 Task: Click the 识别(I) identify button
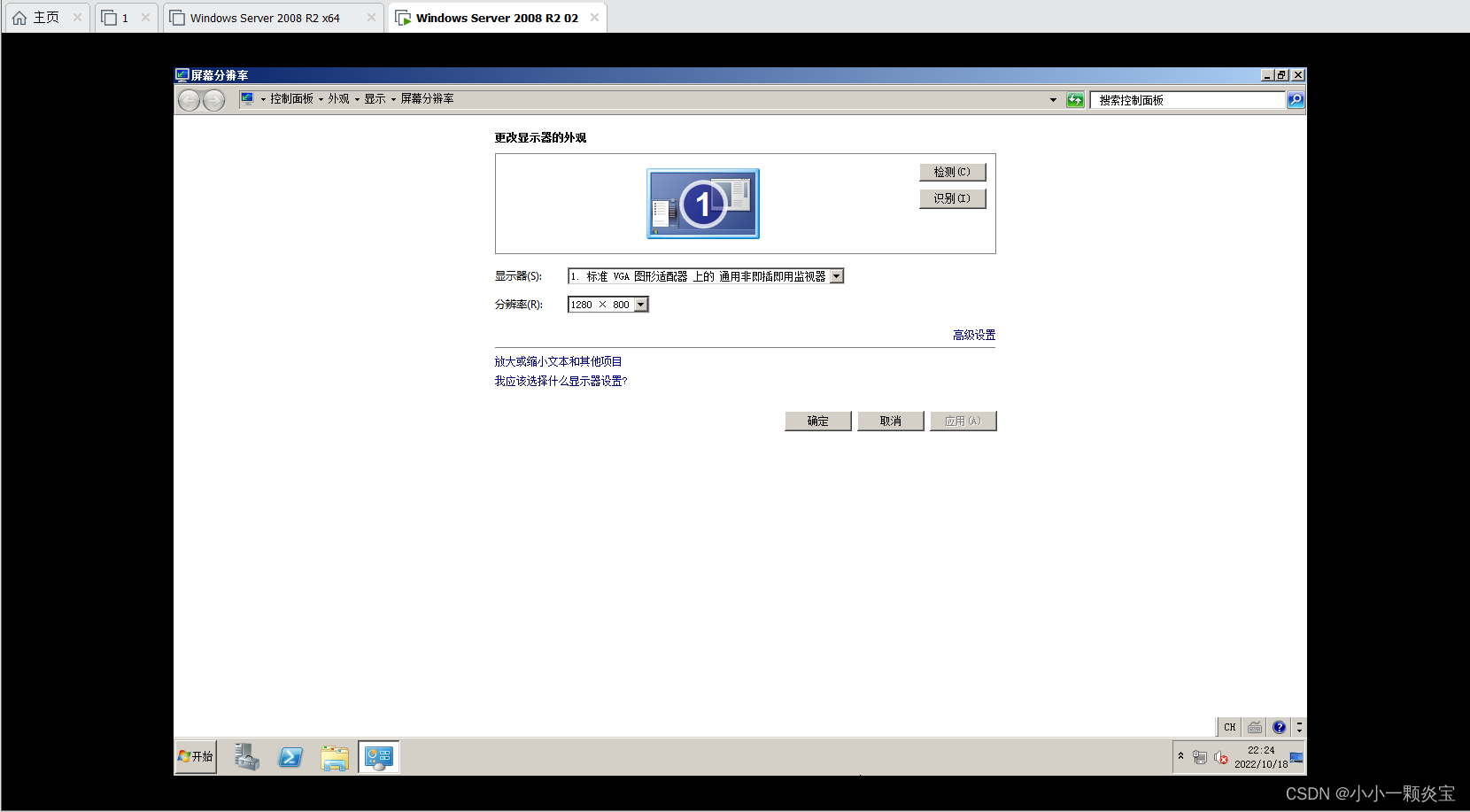click(952, 198)
